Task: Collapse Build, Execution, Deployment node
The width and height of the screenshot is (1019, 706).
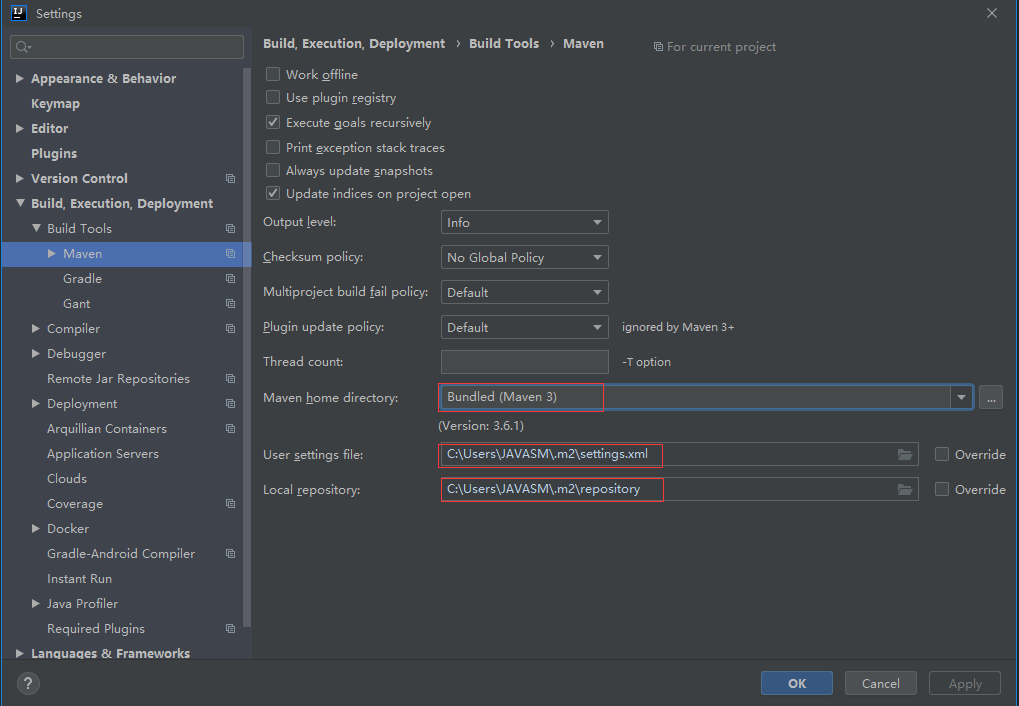Action: 20,203
